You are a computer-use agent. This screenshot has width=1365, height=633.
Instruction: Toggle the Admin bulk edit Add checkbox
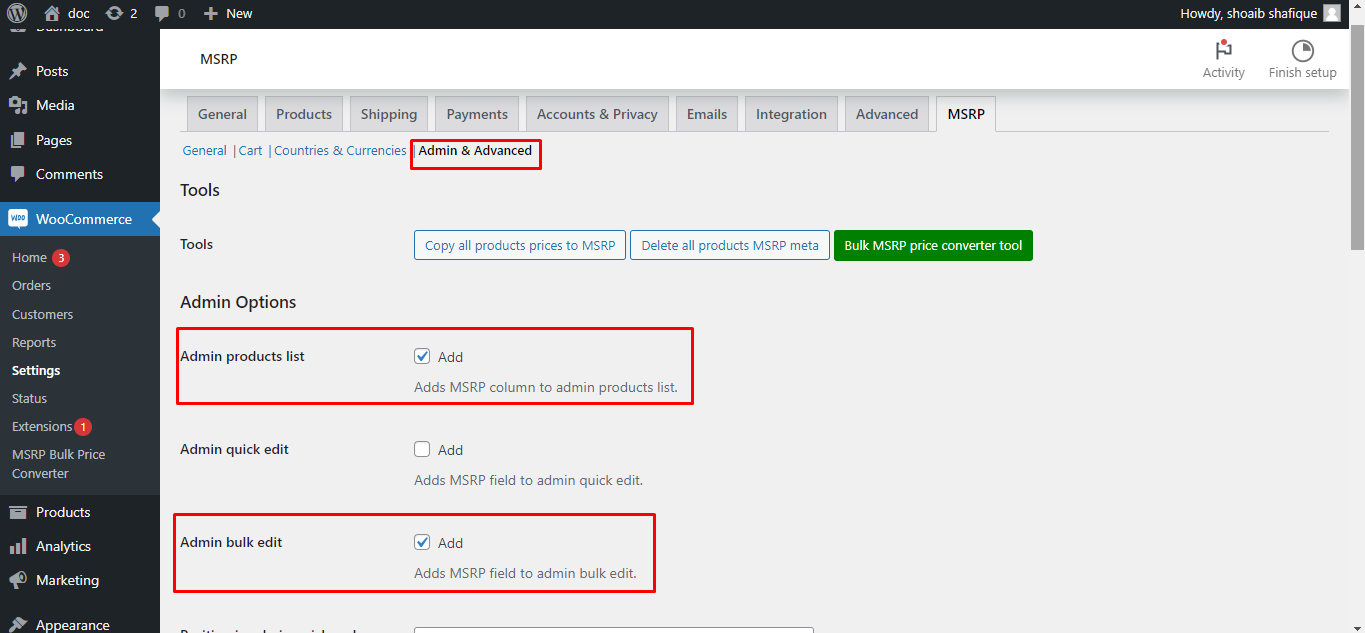click(422, 542)
